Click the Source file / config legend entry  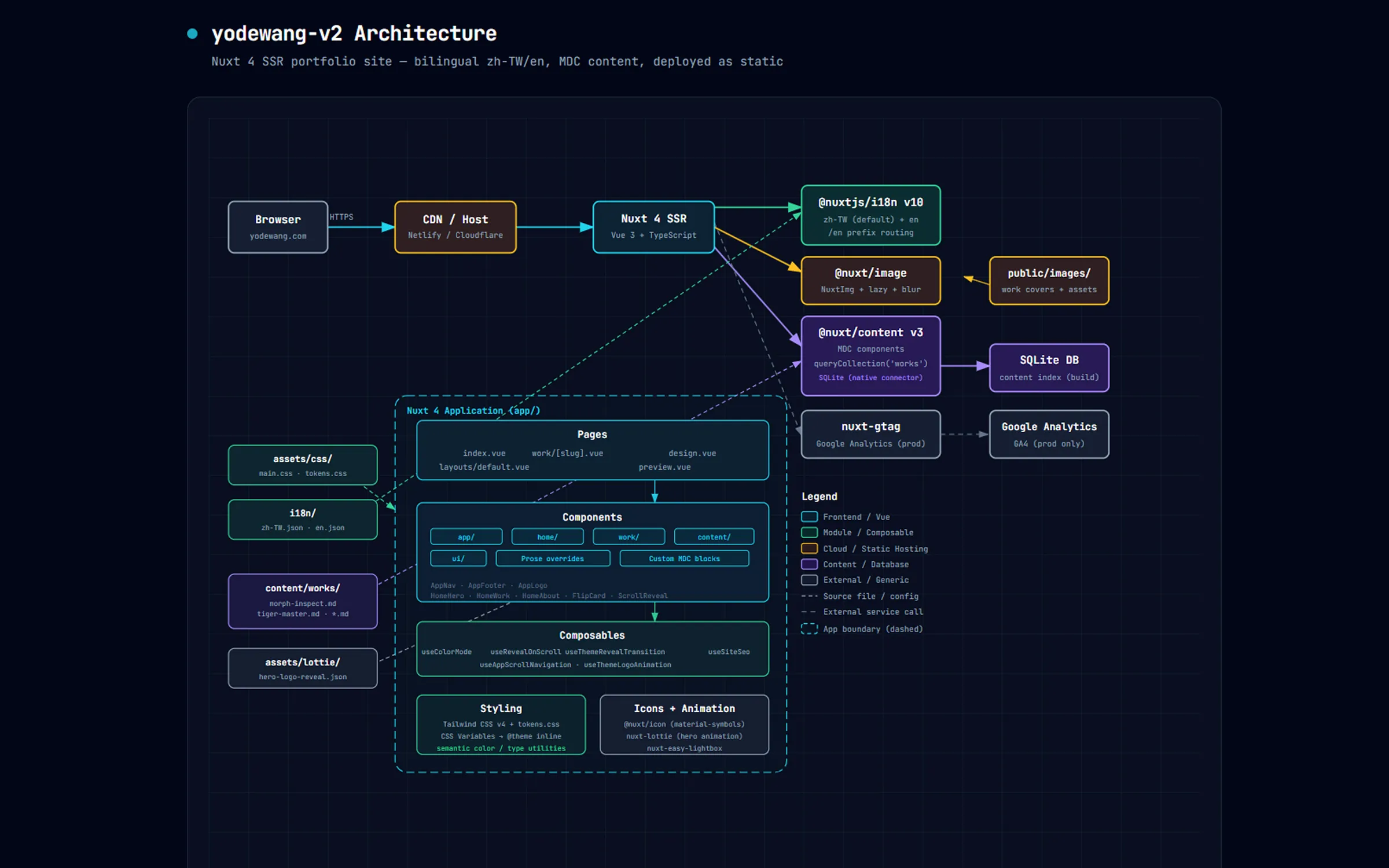tap(860, 596)
